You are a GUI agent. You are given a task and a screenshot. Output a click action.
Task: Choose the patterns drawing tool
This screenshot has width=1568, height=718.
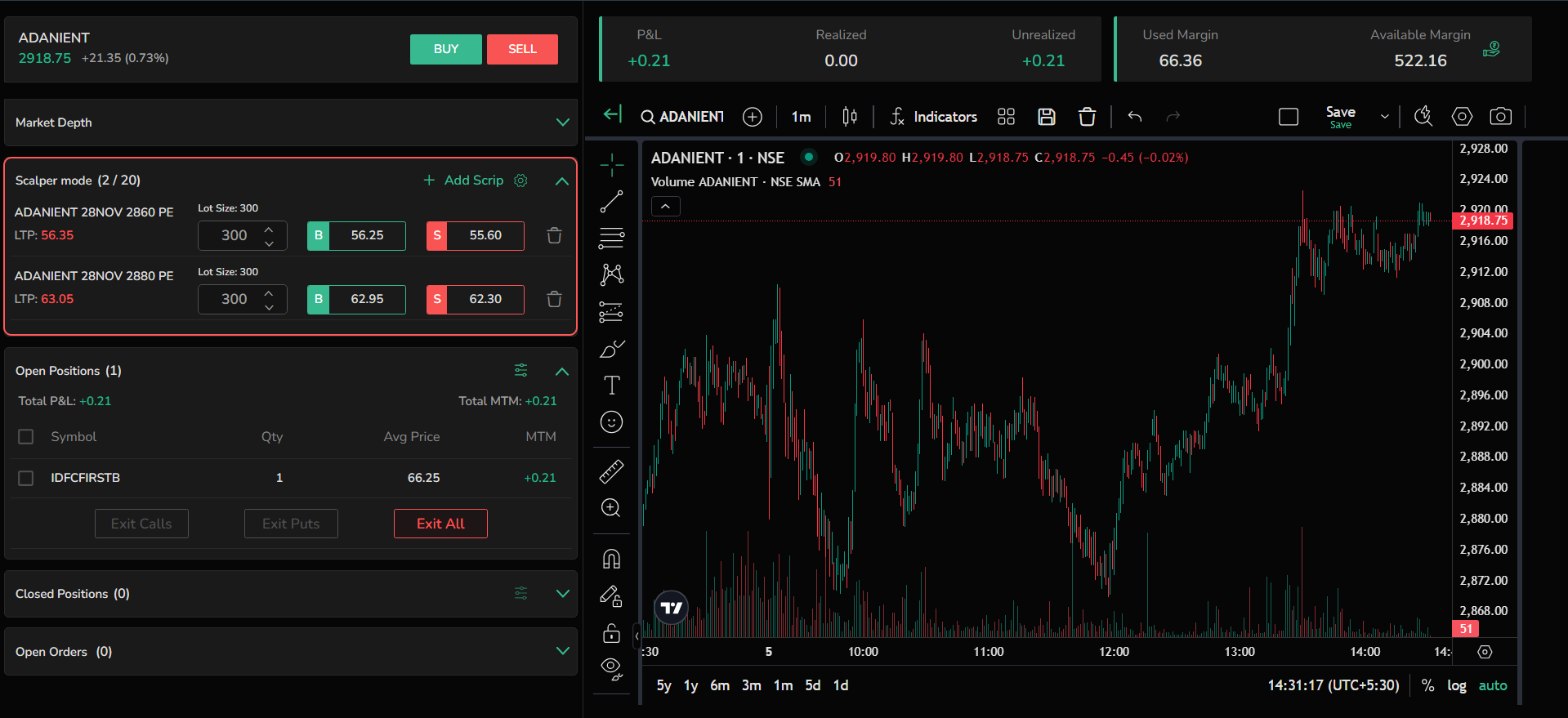(611, 274)
